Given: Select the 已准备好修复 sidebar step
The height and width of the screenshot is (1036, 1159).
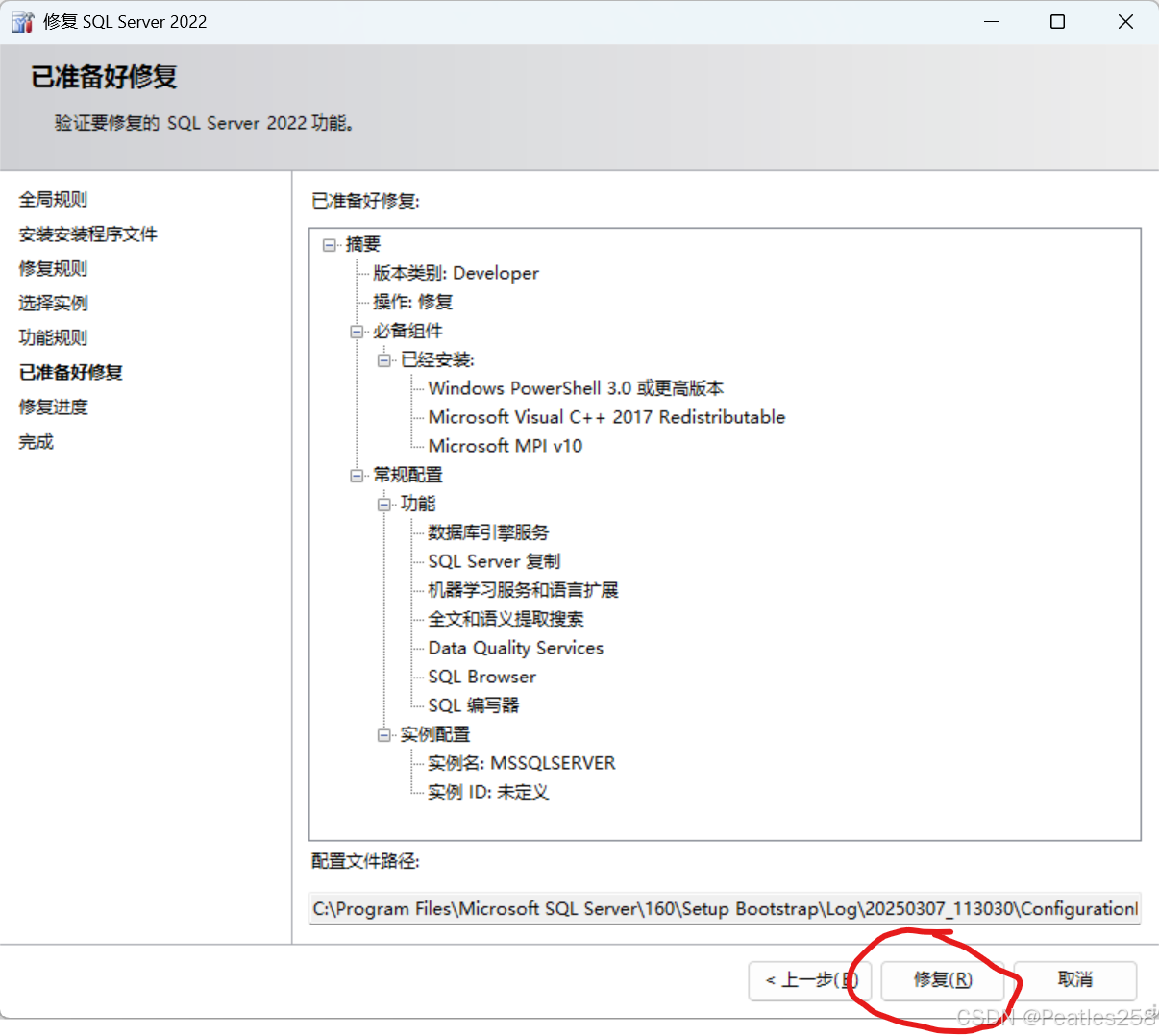Looking at the screenshot, I should tap(71, 373).
